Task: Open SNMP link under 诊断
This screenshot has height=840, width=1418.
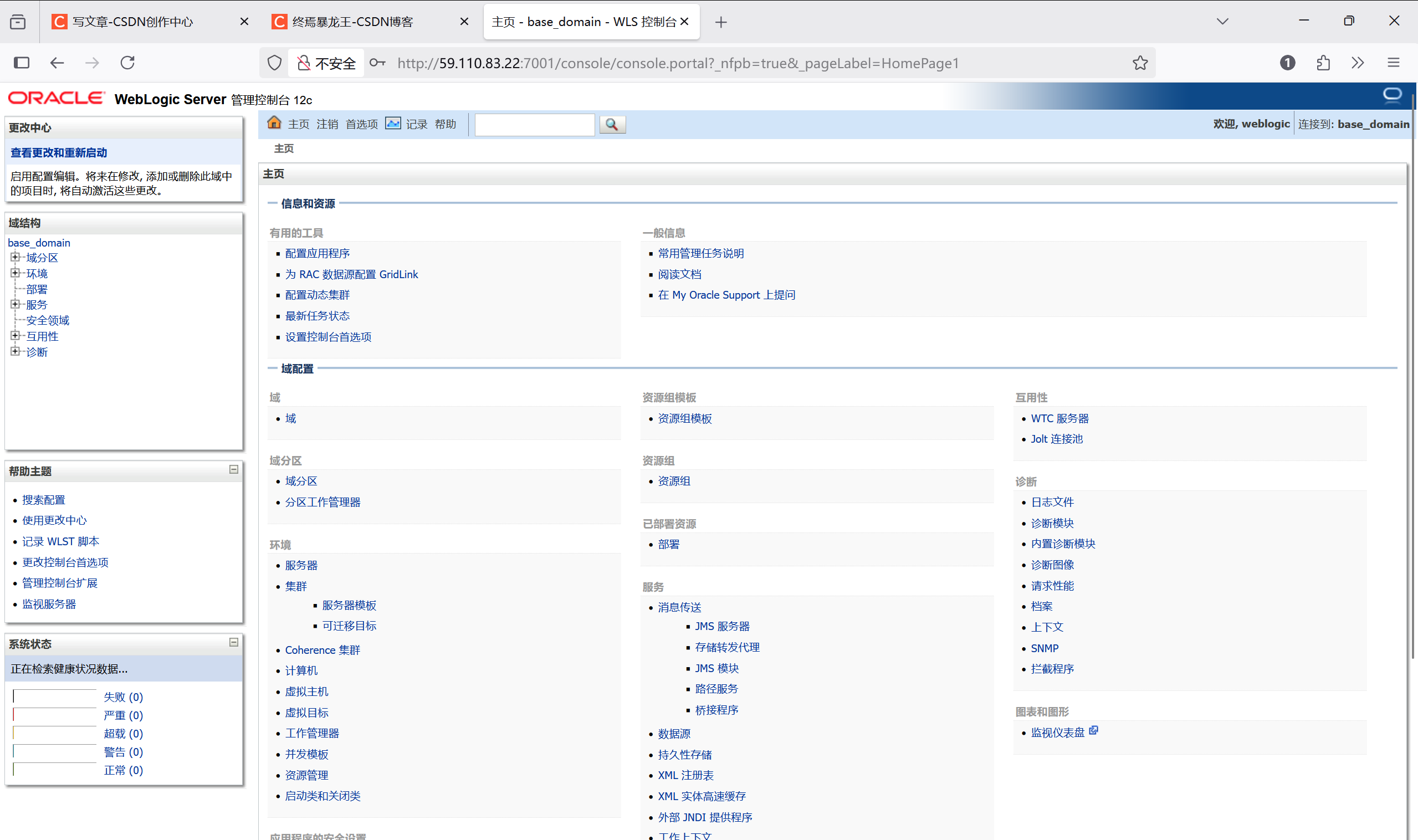Action: coord(1045,649)
